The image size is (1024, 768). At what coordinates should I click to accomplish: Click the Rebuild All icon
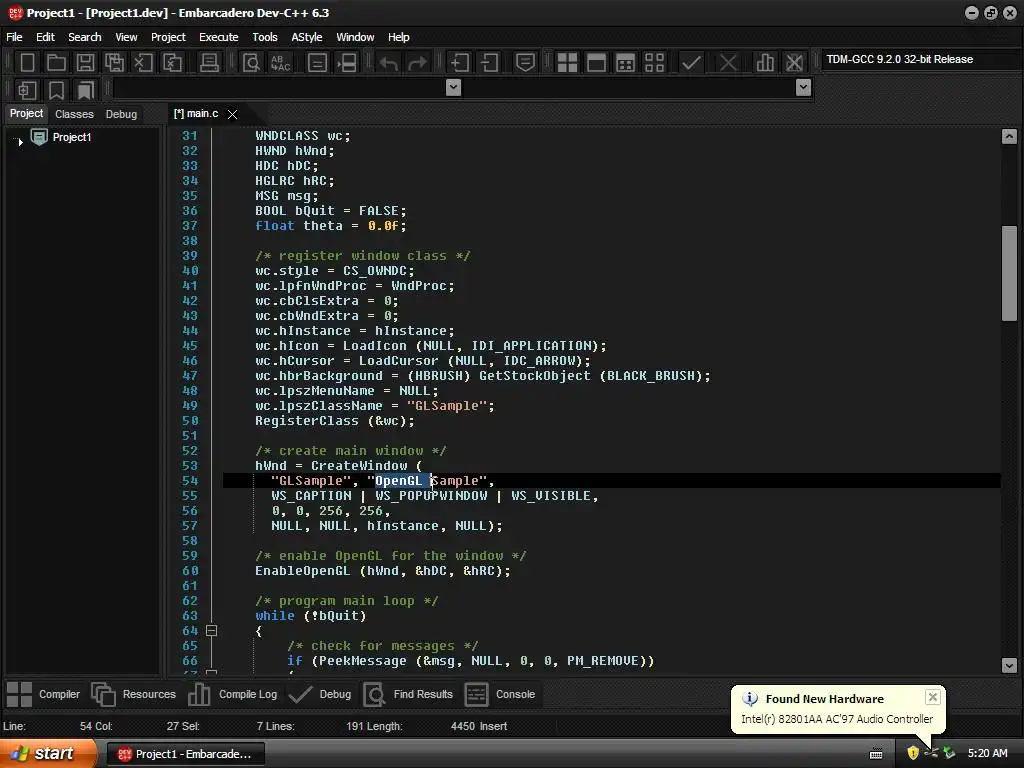[654, 63]
